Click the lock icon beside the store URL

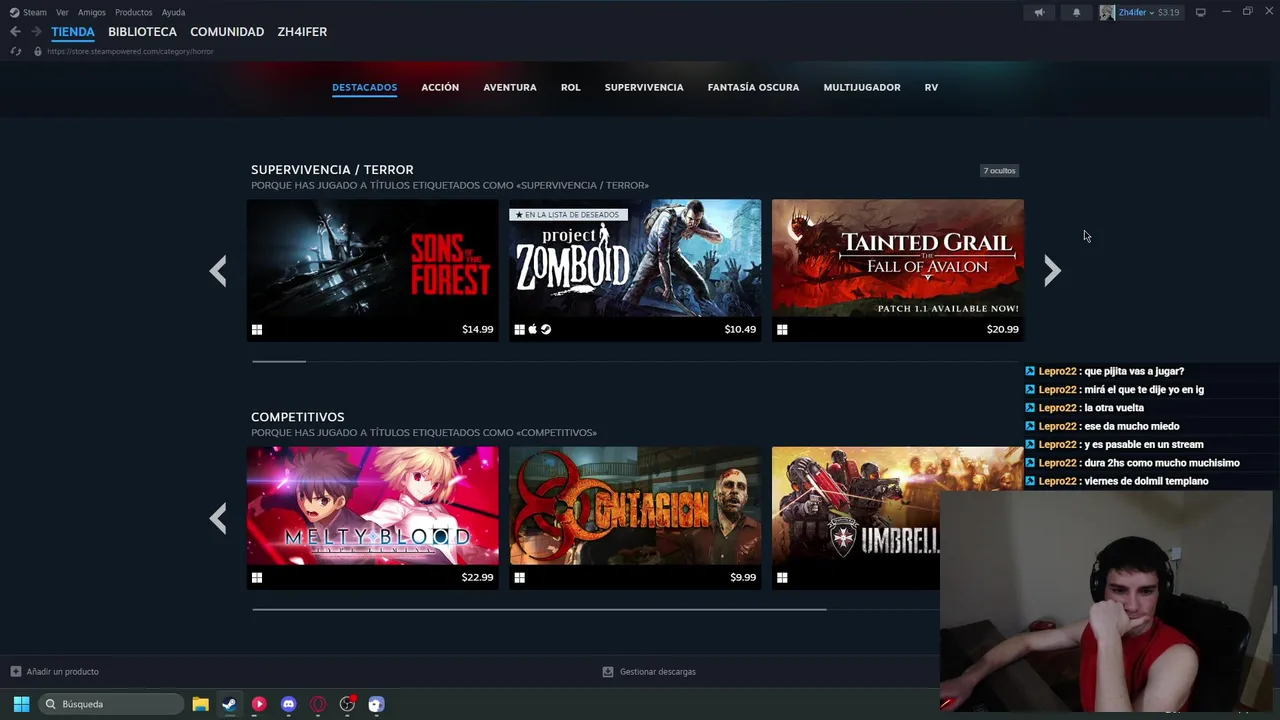tap(38, 51)
